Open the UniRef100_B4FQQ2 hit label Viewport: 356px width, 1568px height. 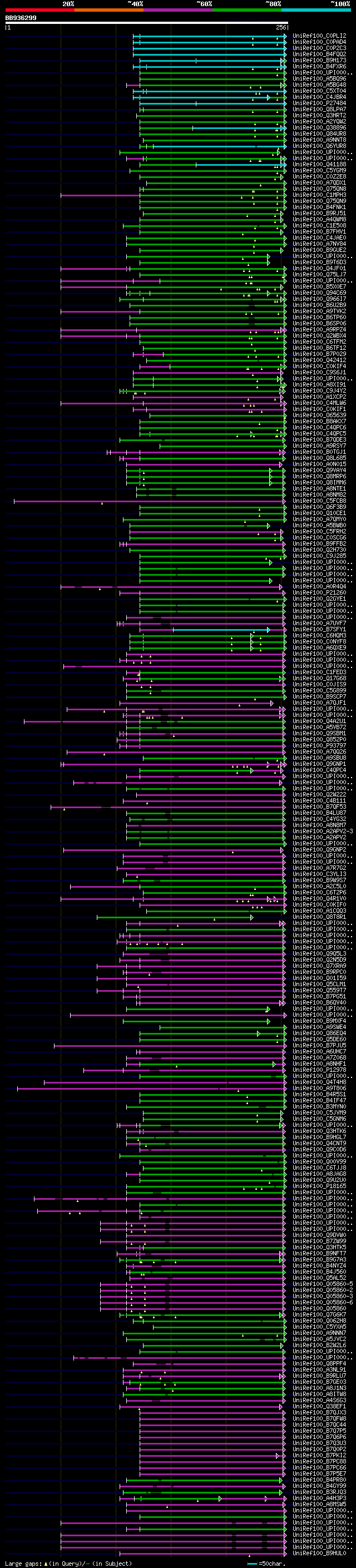[319, 54]
